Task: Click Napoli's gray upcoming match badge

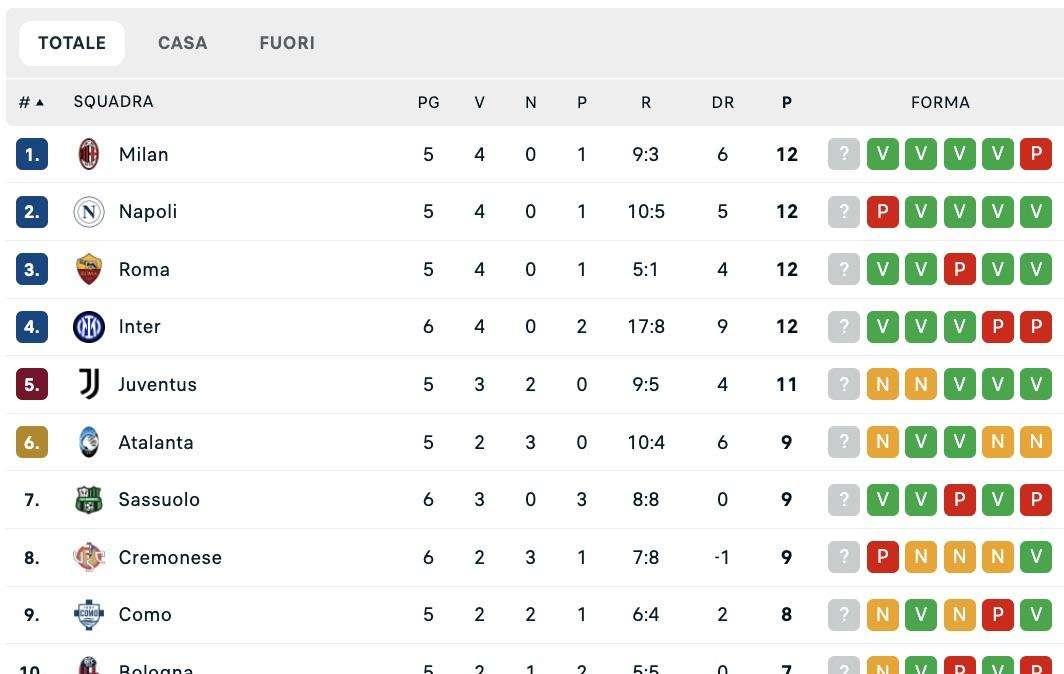Action: pyautogui.click(x=843, y=212)
